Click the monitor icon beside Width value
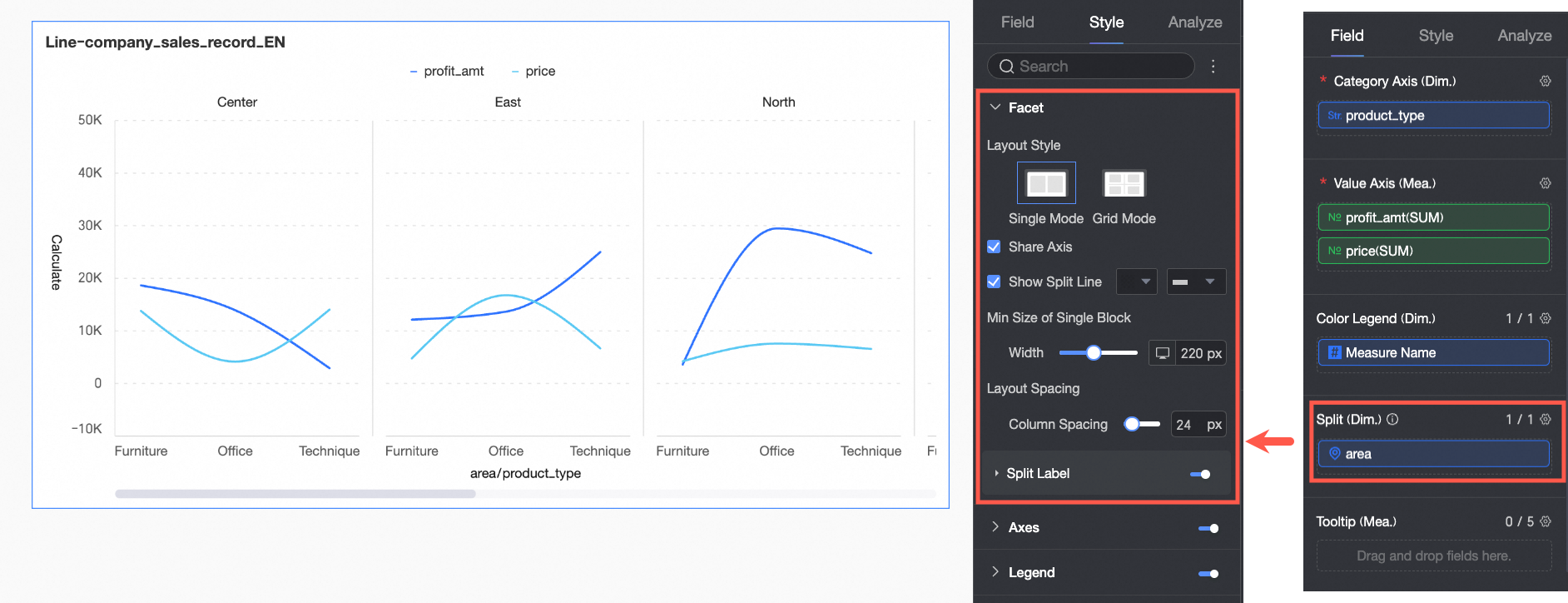The height and width of the screenshot is (603, 1568). pos(1162,353)
